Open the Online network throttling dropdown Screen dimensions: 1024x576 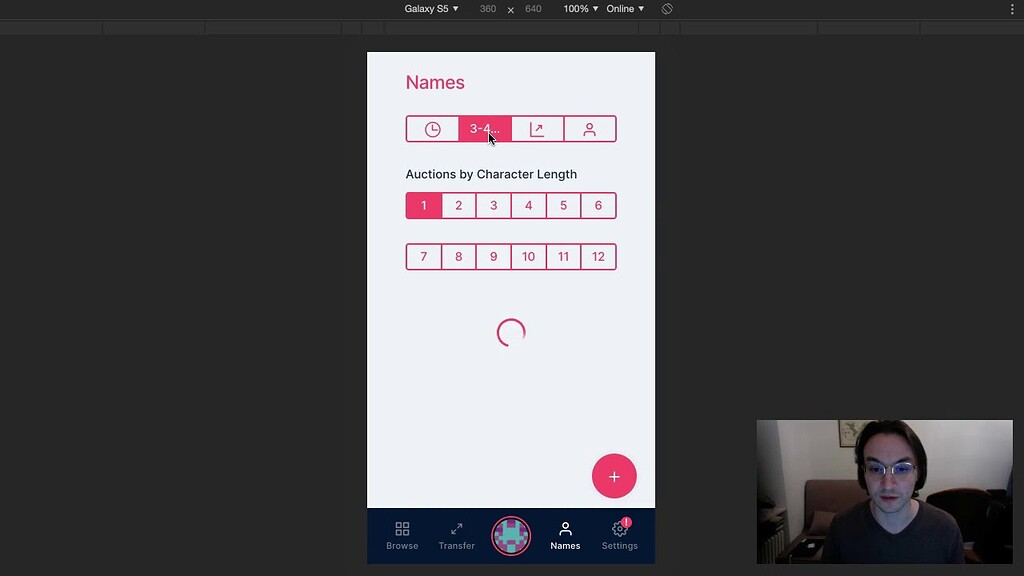click(x=624, y=9)
